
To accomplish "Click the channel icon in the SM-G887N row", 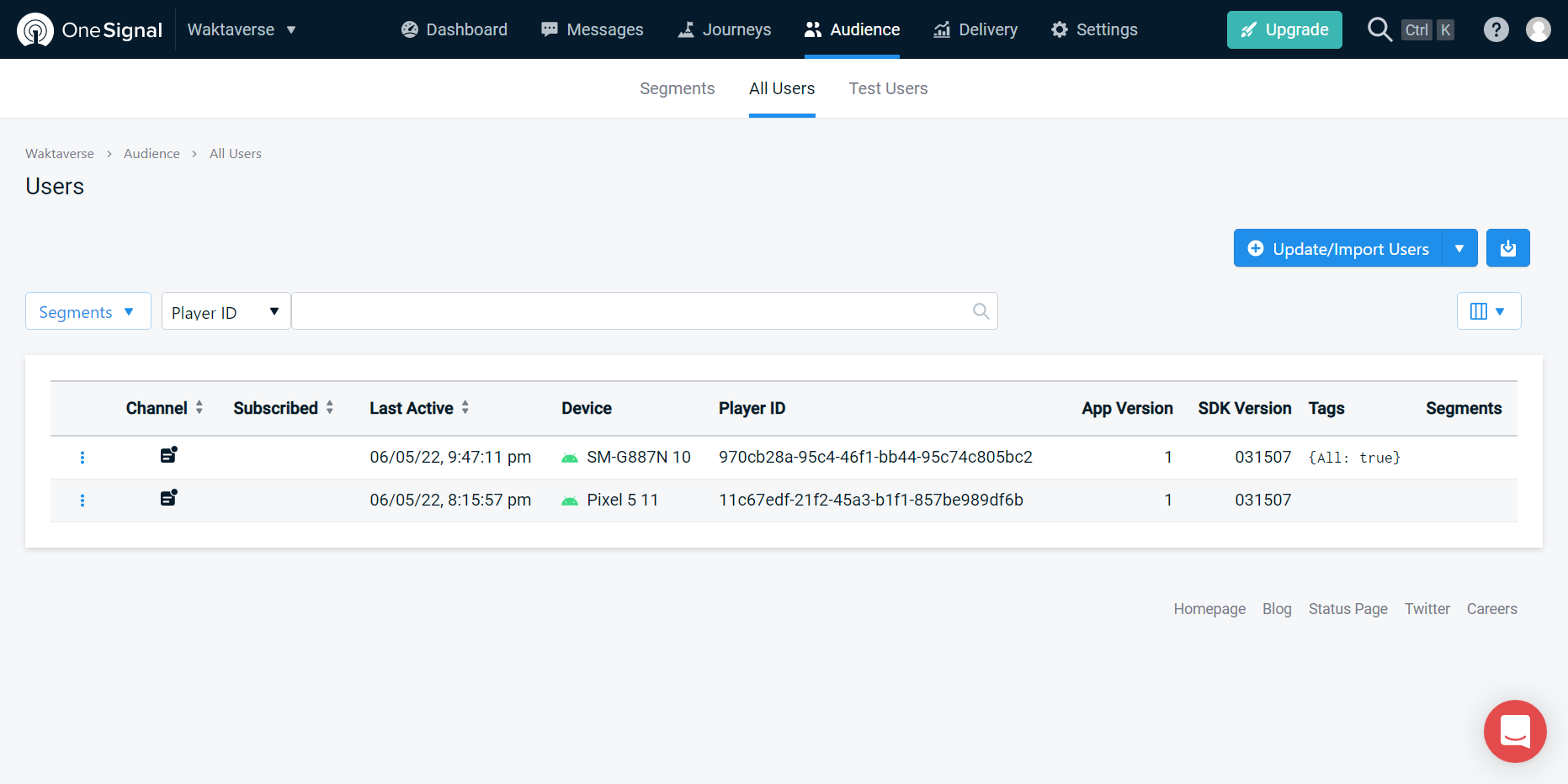I will tap(168, 455).
